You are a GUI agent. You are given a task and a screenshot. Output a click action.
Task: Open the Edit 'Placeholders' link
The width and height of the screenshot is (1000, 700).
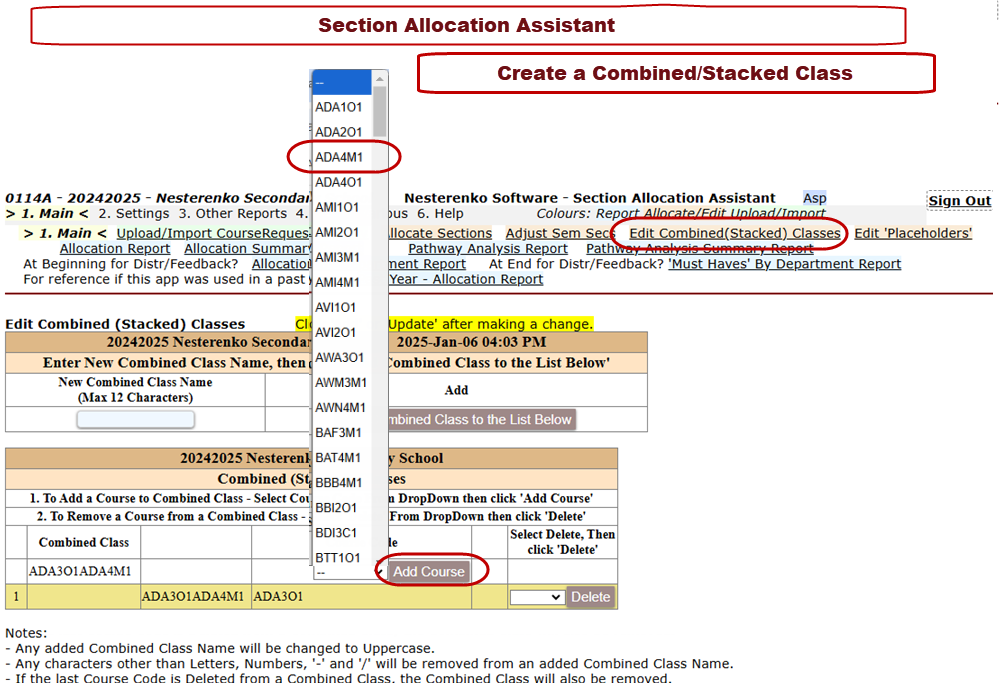[912, 233]
